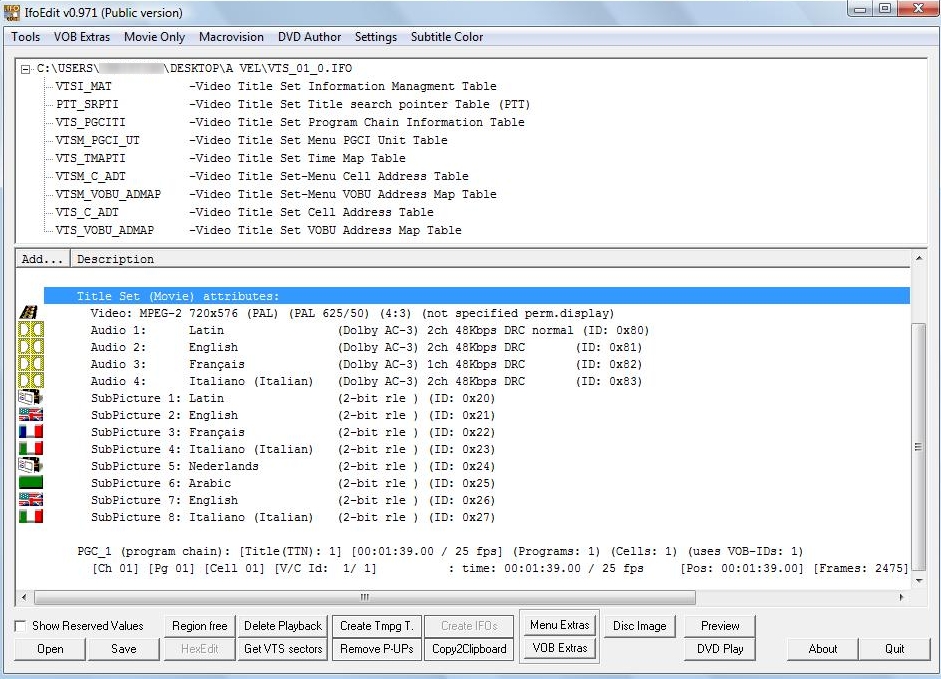
Task: Click the Delete Playback button
Action: [x=283, y=626]
